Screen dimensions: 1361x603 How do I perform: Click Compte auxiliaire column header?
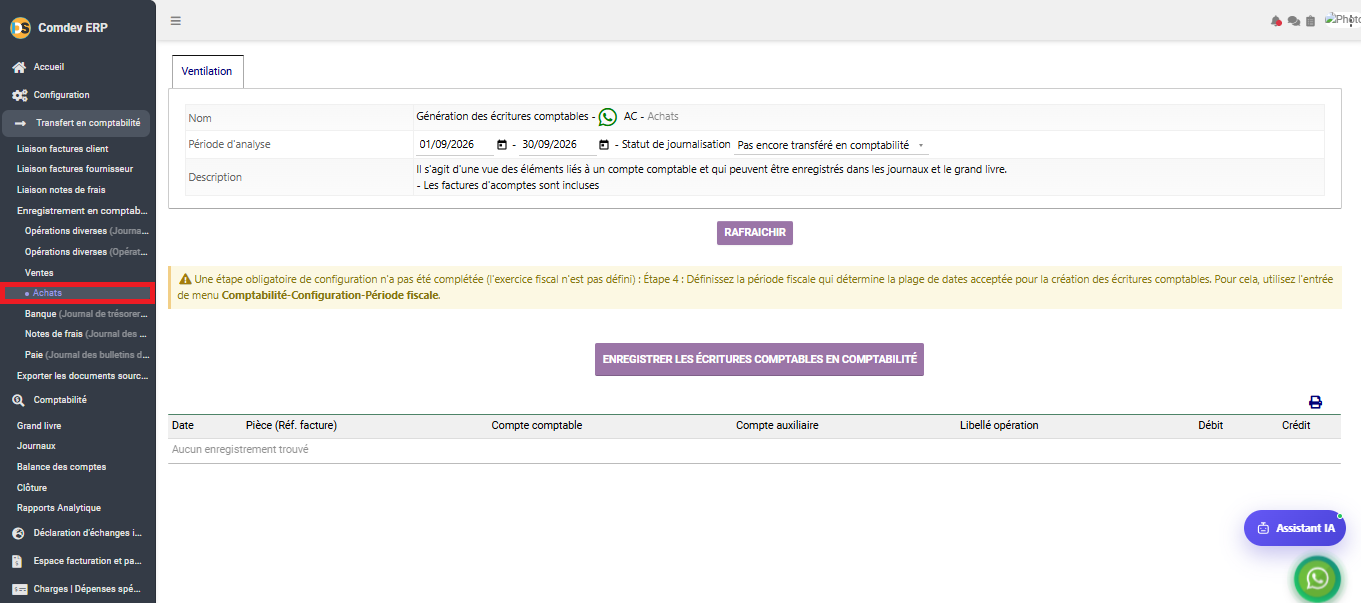click(x=777, y=425)
